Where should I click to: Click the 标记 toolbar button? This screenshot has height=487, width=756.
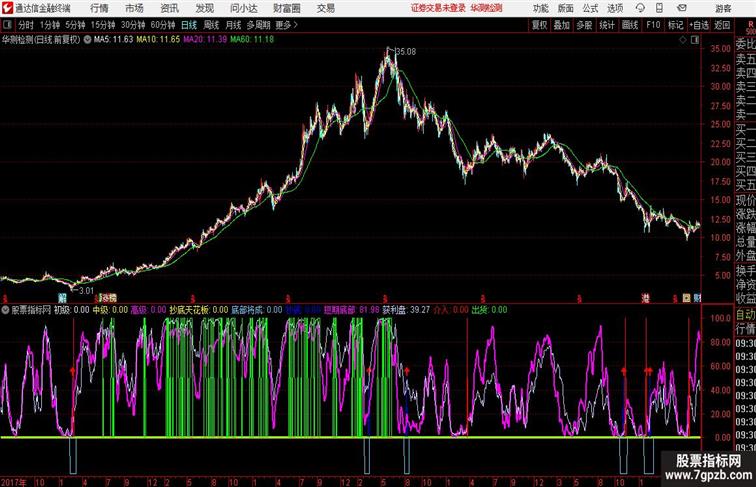(x=675, y=25)
